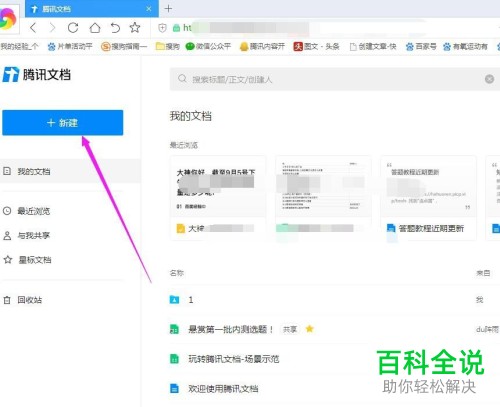Screen dimensions: 500x407
Task: Click the 答题教程近期更新 card title
Action: [x=431, y=228]
